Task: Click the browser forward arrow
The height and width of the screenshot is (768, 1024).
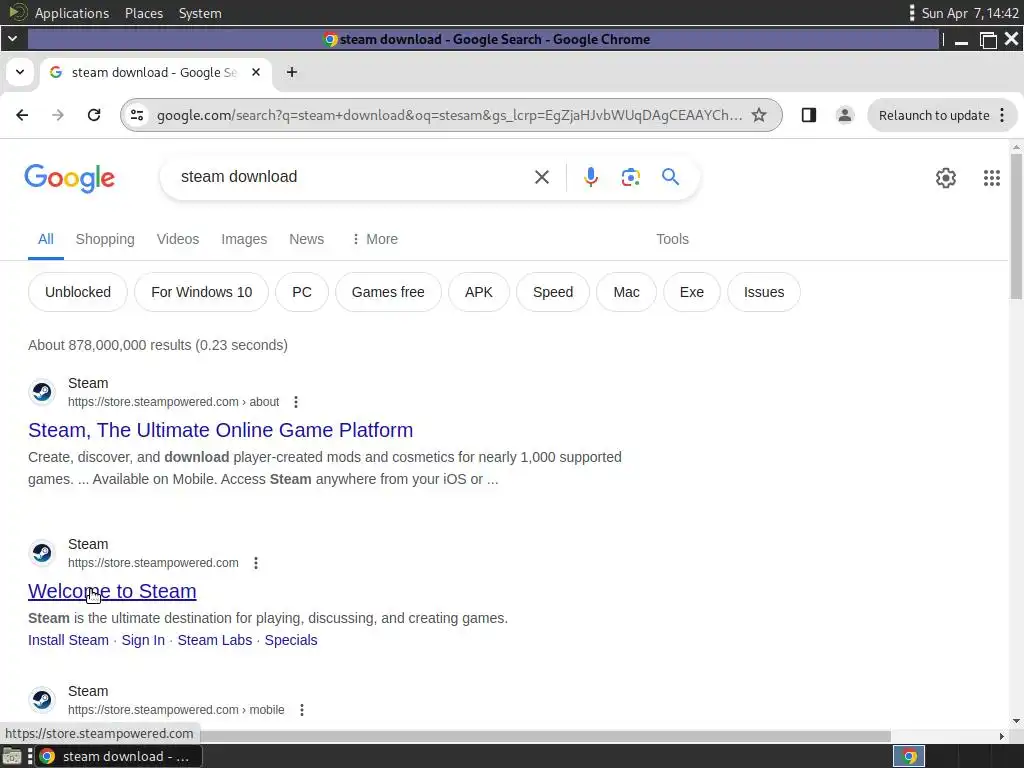Action: (58, 116)
